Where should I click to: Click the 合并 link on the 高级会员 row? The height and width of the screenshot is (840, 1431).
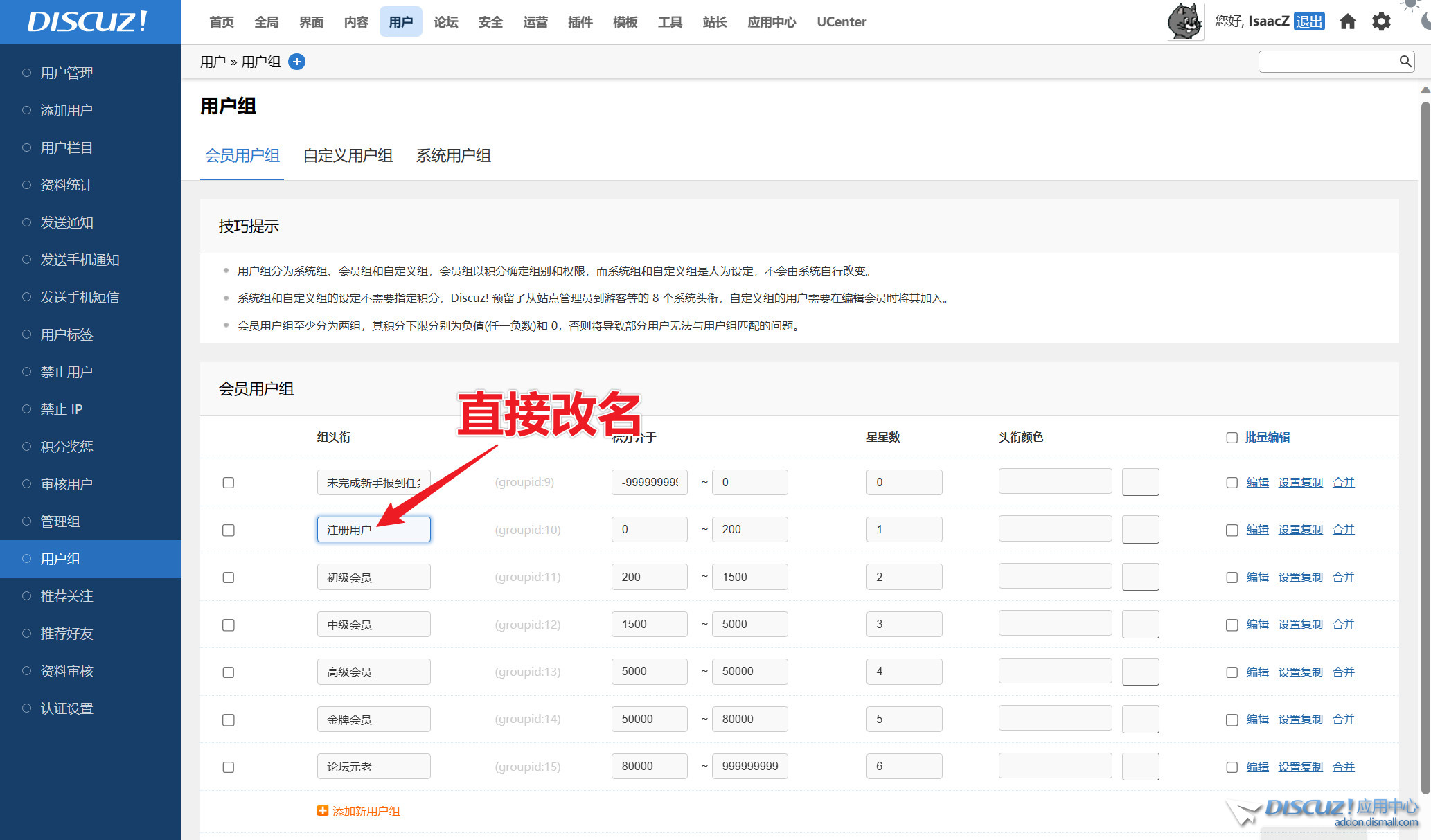[x=1343, y=671]
